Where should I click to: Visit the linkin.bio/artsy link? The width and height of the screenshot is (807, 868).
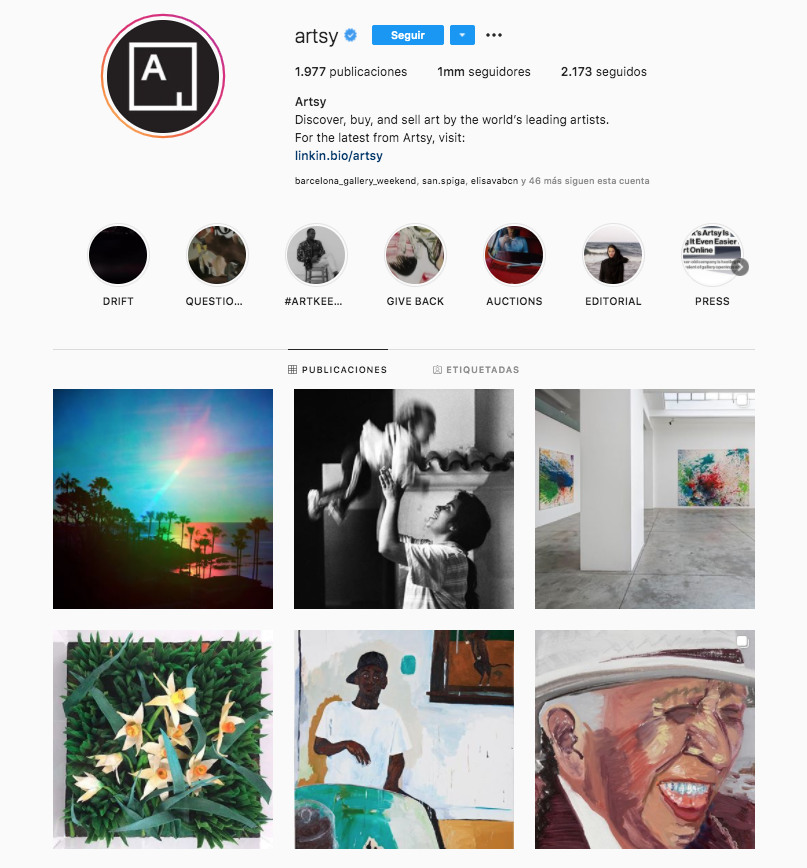point(339,156)
